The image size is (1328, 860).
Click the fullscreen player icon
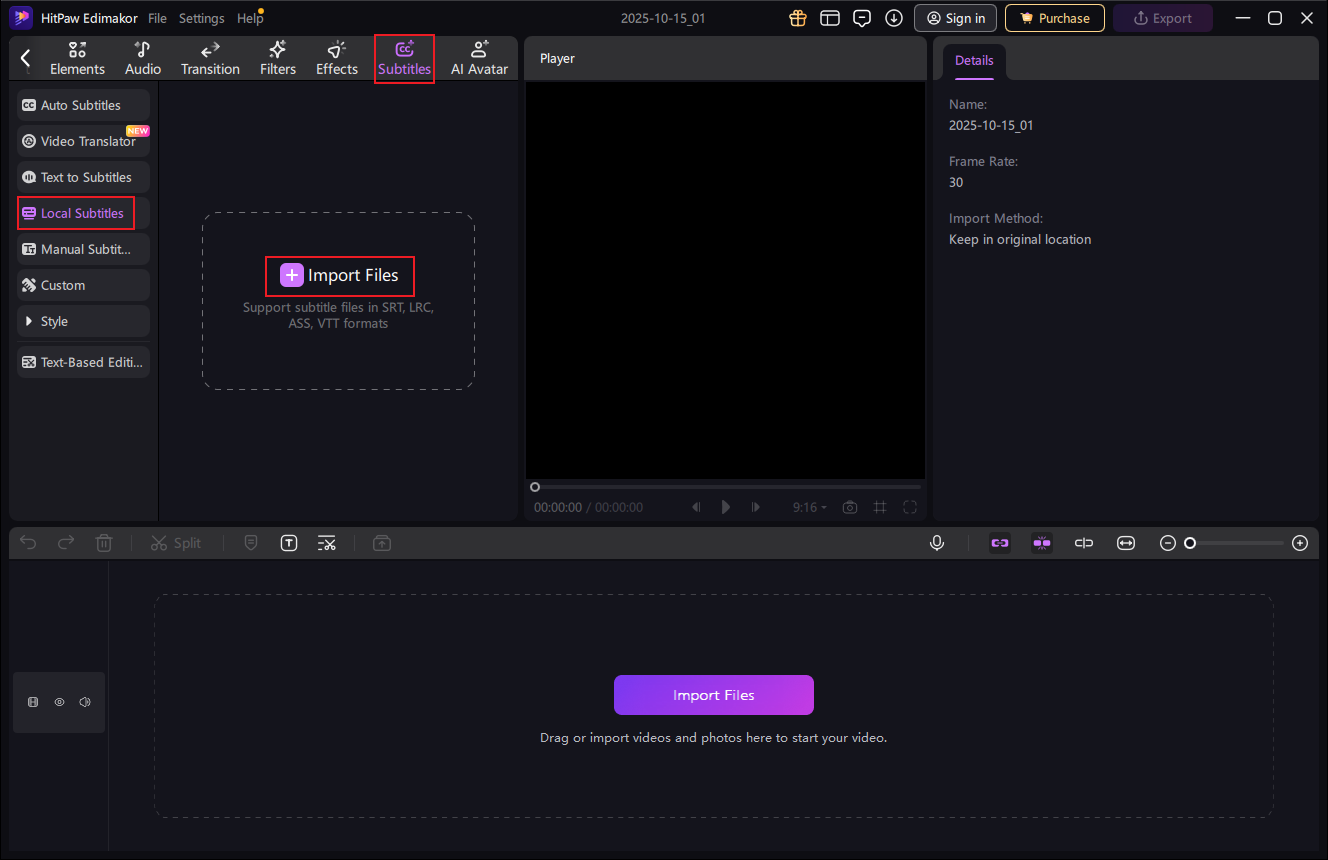pyautogui.click(x=910, y=507)
